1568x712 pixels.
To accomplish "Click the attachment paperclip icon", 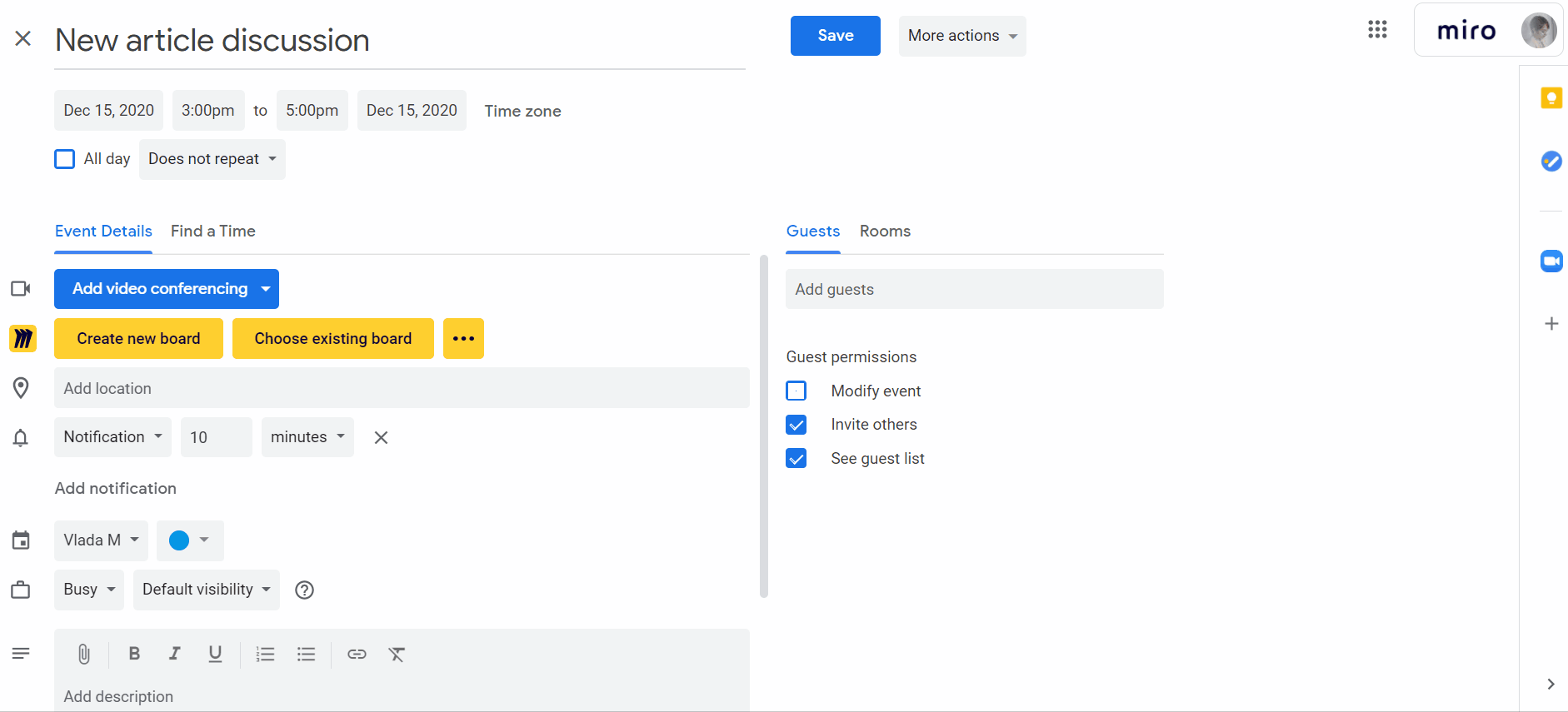I will [84, 655].
